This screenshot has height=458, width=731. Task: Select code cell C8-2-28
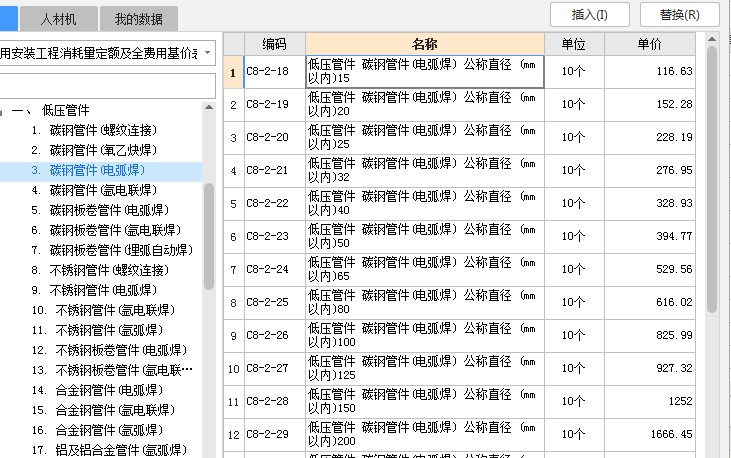(x=275, y=402)
